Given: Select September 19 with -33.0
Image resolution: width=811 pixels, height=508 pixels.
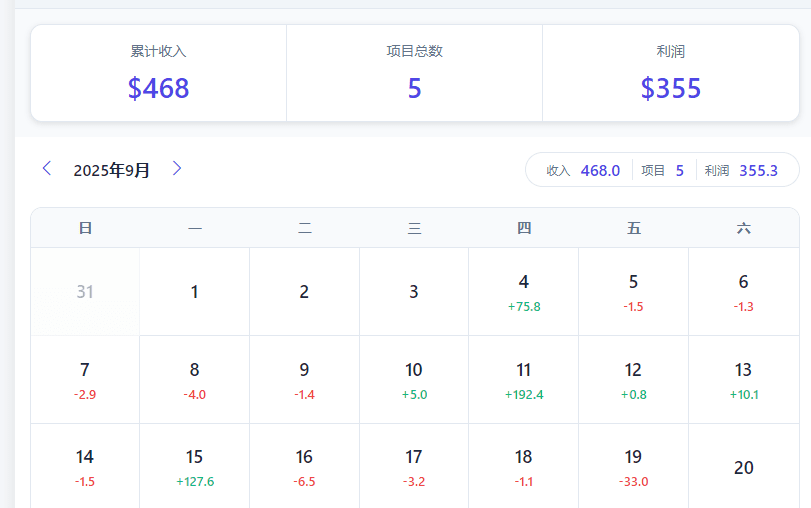Looking at the screenshot, I should coord(633,467).
